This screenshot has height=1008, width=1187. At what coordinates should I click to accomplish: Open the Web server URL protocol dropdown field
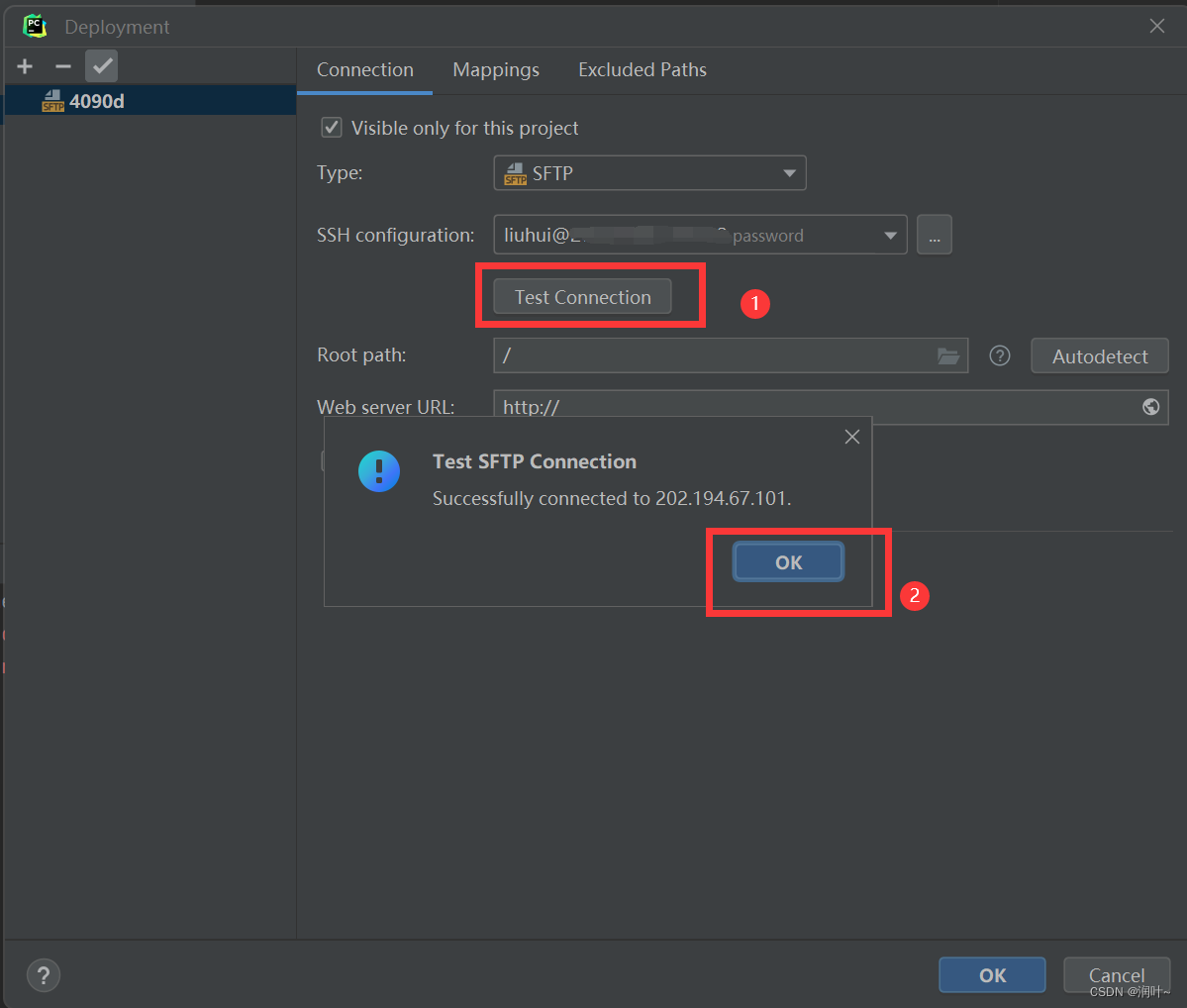click(693, 407)
